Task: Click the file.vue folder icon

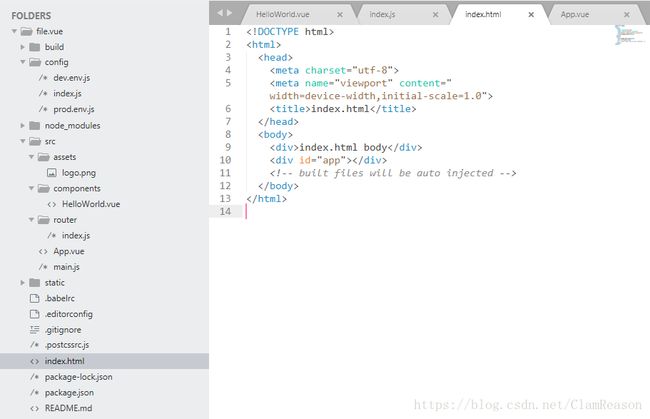Action: 27,31
